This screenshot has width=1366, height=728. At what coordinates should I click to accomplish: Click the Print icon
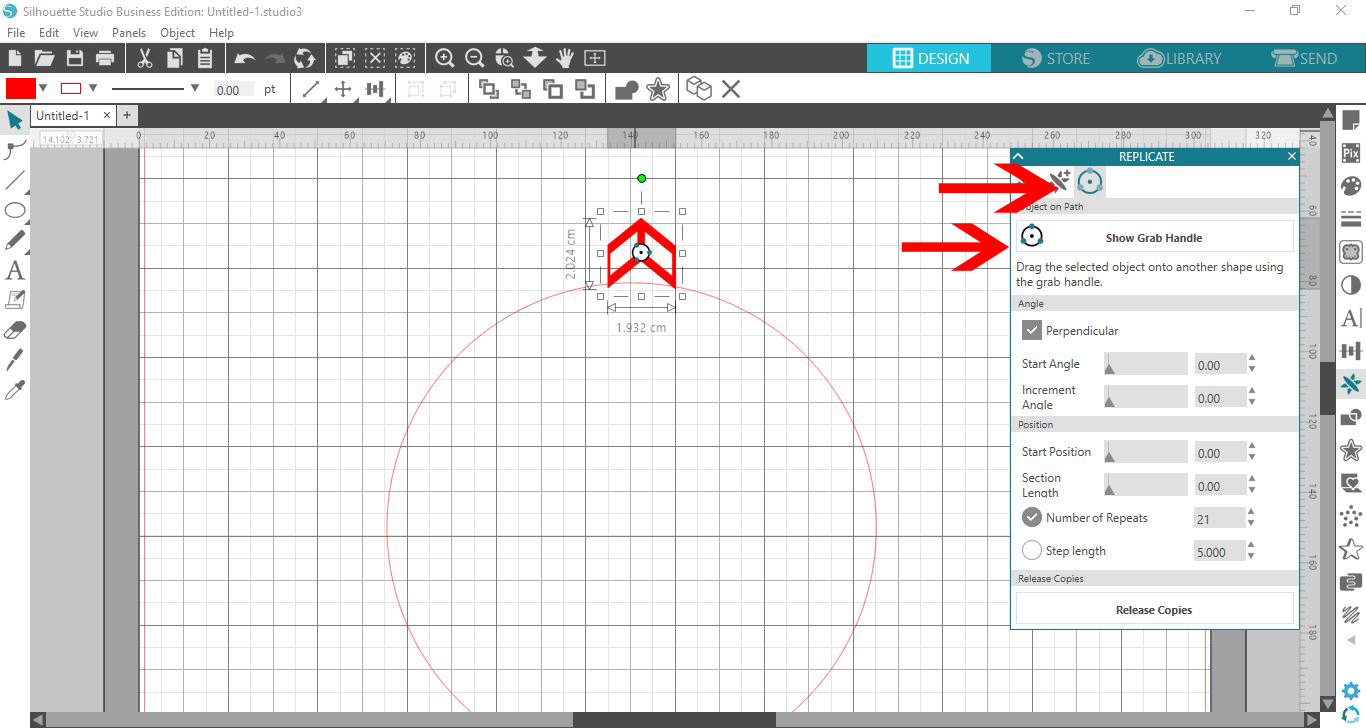(x=104, y=58)
